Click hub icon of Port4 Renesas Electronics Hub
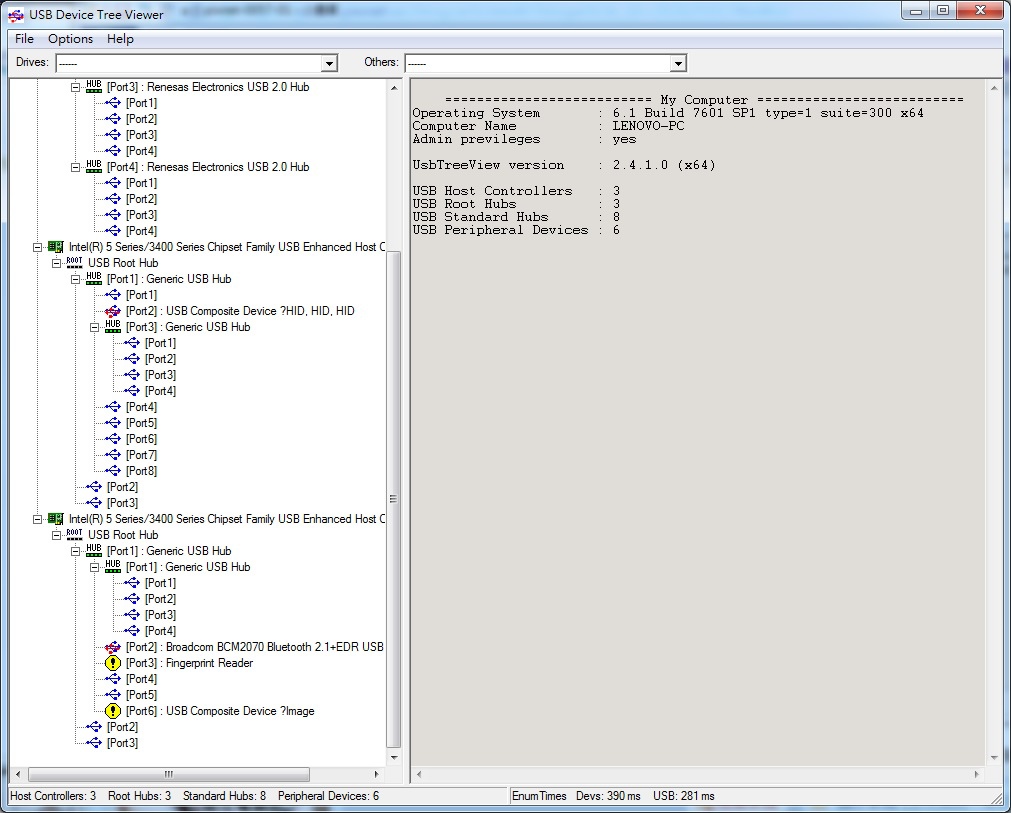The width and height of the screenshot is (1011, 813). (x=94, y=167)
